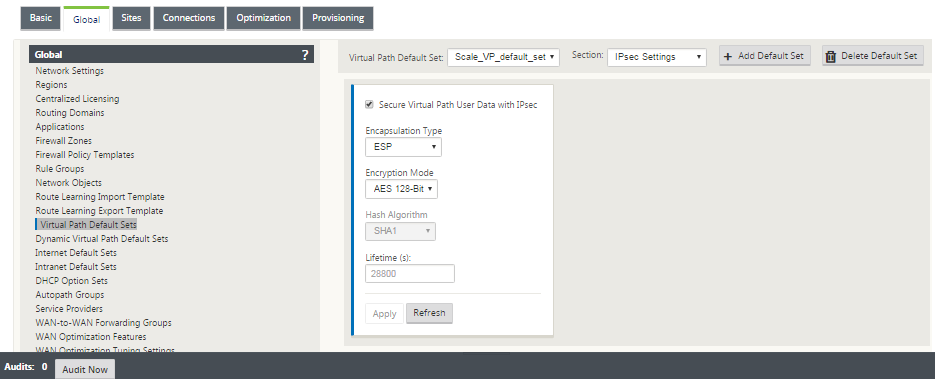Select Service Providers item
The width and height of the screenshot is (935, 381).
pyautogui.click(x=69, y=309)
